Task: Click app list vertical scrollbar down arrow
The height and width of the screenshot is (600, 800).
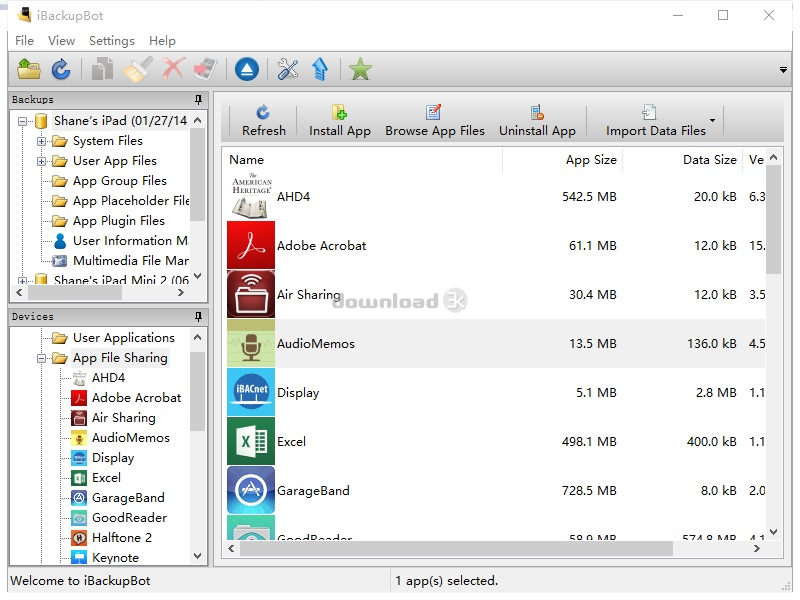Action: (x=773, y=532)
